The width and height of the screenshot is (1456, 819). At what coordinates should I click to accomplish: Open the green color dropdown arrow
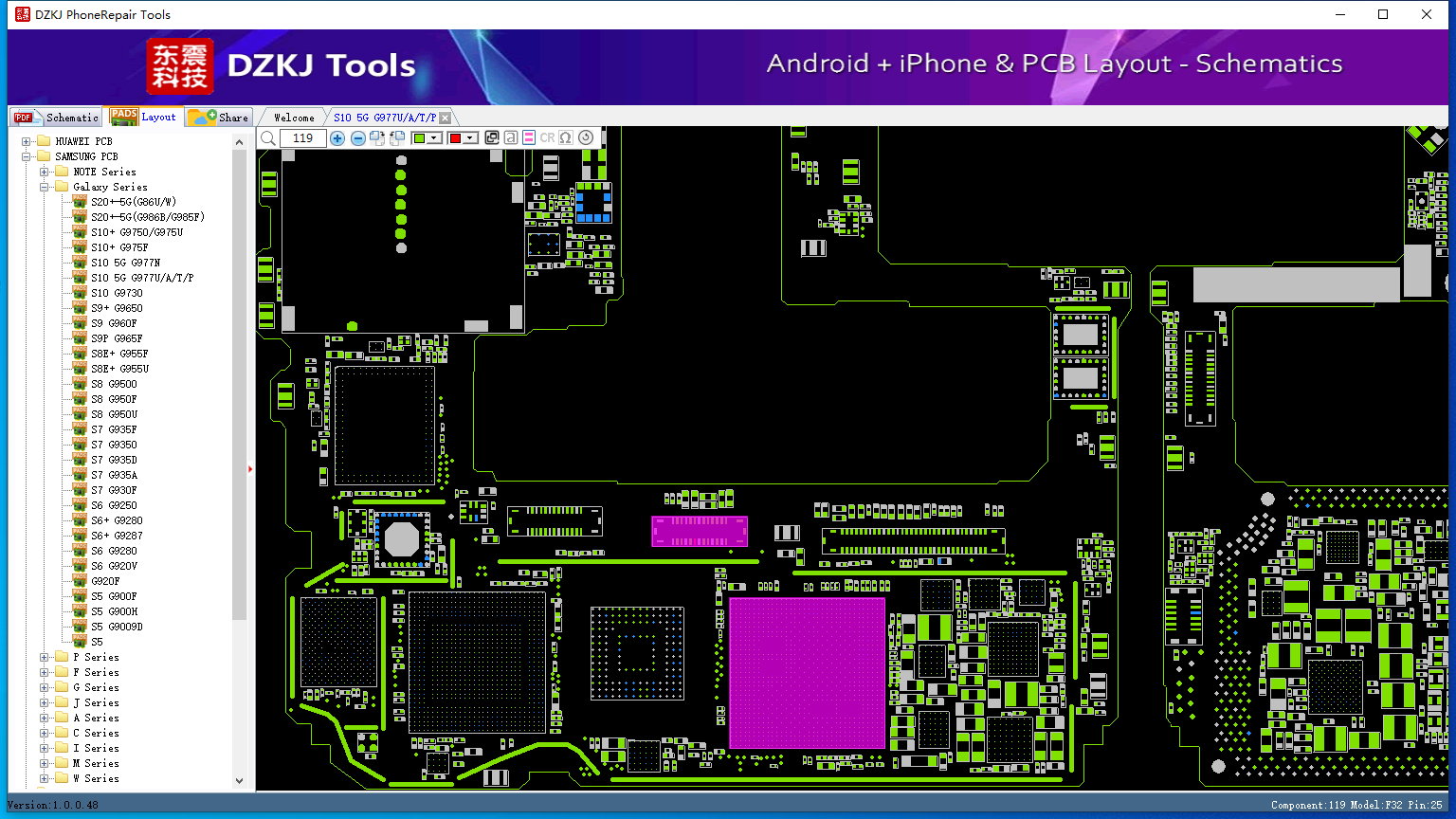pos(434,138)
